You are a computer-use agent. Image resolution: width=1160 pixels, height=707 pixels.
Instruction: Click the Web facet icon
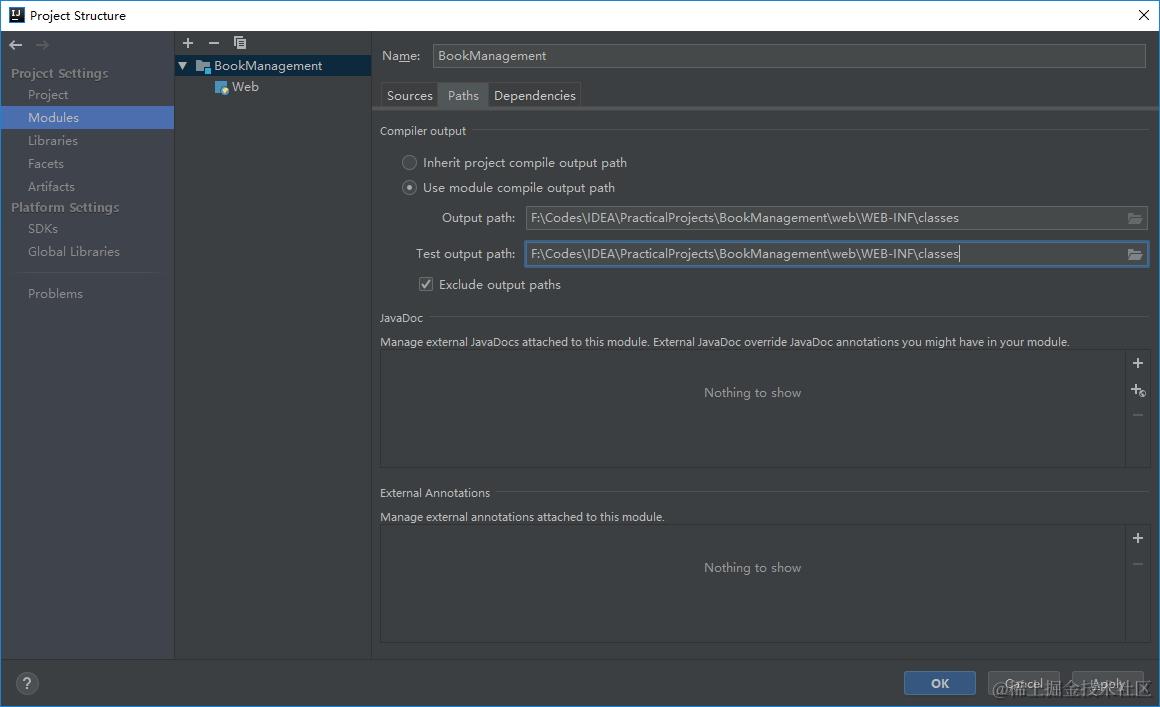pyautogui.click(x=221, y=87)
